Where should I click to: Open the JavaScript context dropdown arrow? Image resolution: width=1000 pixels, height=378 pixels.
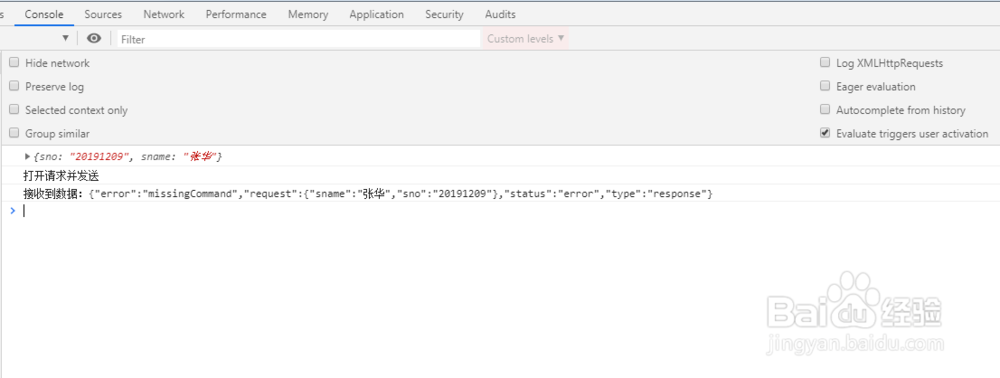[65, 38]
